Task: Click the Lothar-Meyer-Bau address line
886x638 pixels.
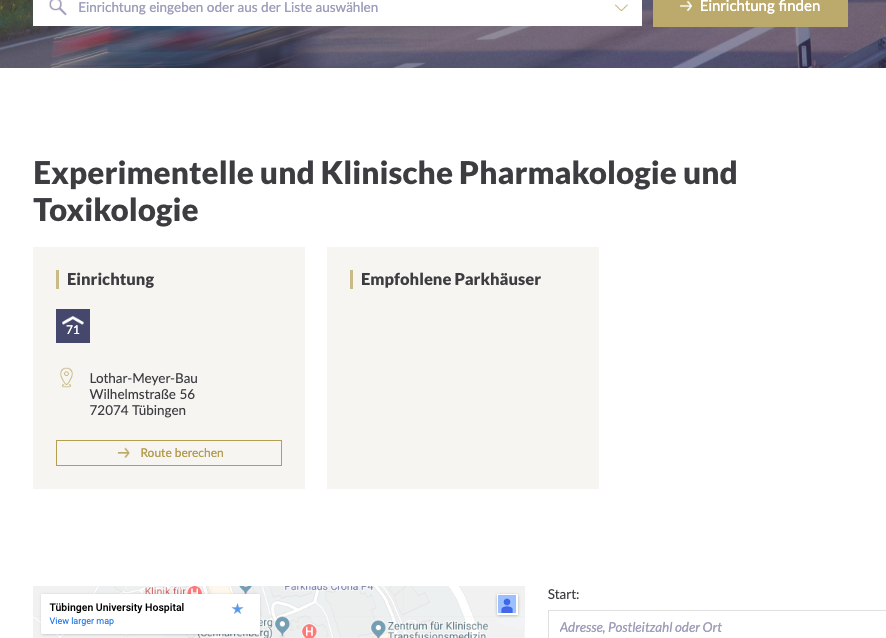Action: pos(144,378)
